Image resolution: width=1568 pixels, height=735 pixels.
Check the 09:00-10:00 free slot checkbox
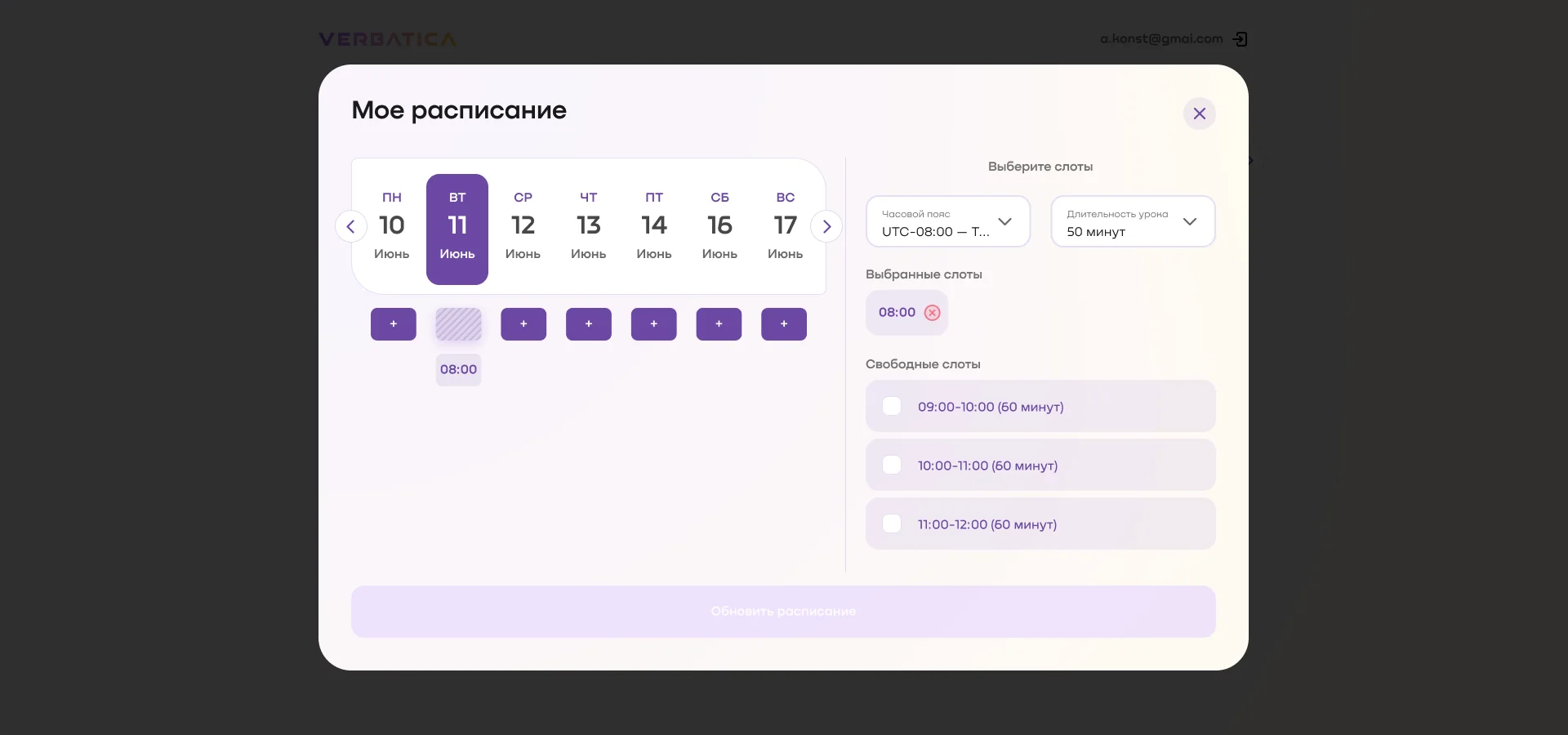pos(892,406)
